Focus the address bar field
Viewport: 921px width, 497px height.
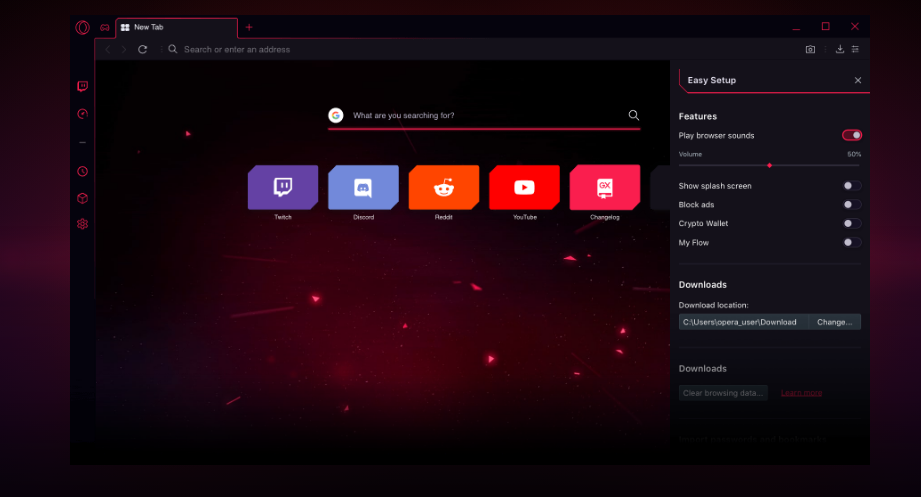click(482, 49)
